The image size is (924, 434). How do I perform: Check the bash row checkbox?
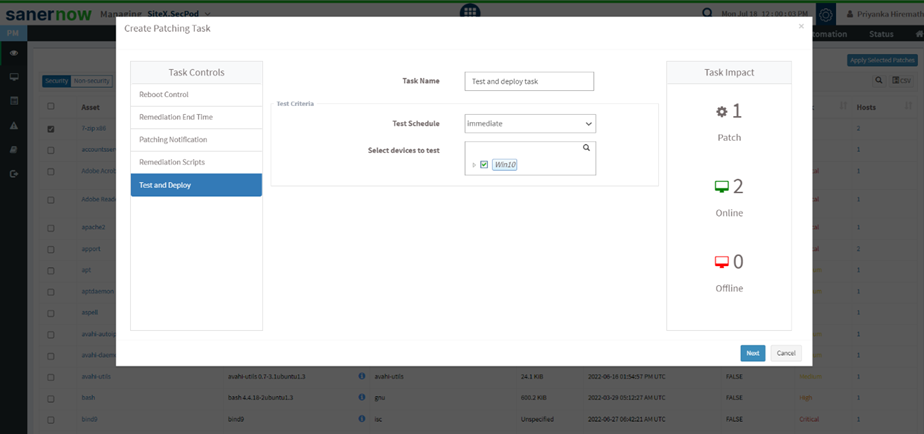click(51, 398)
